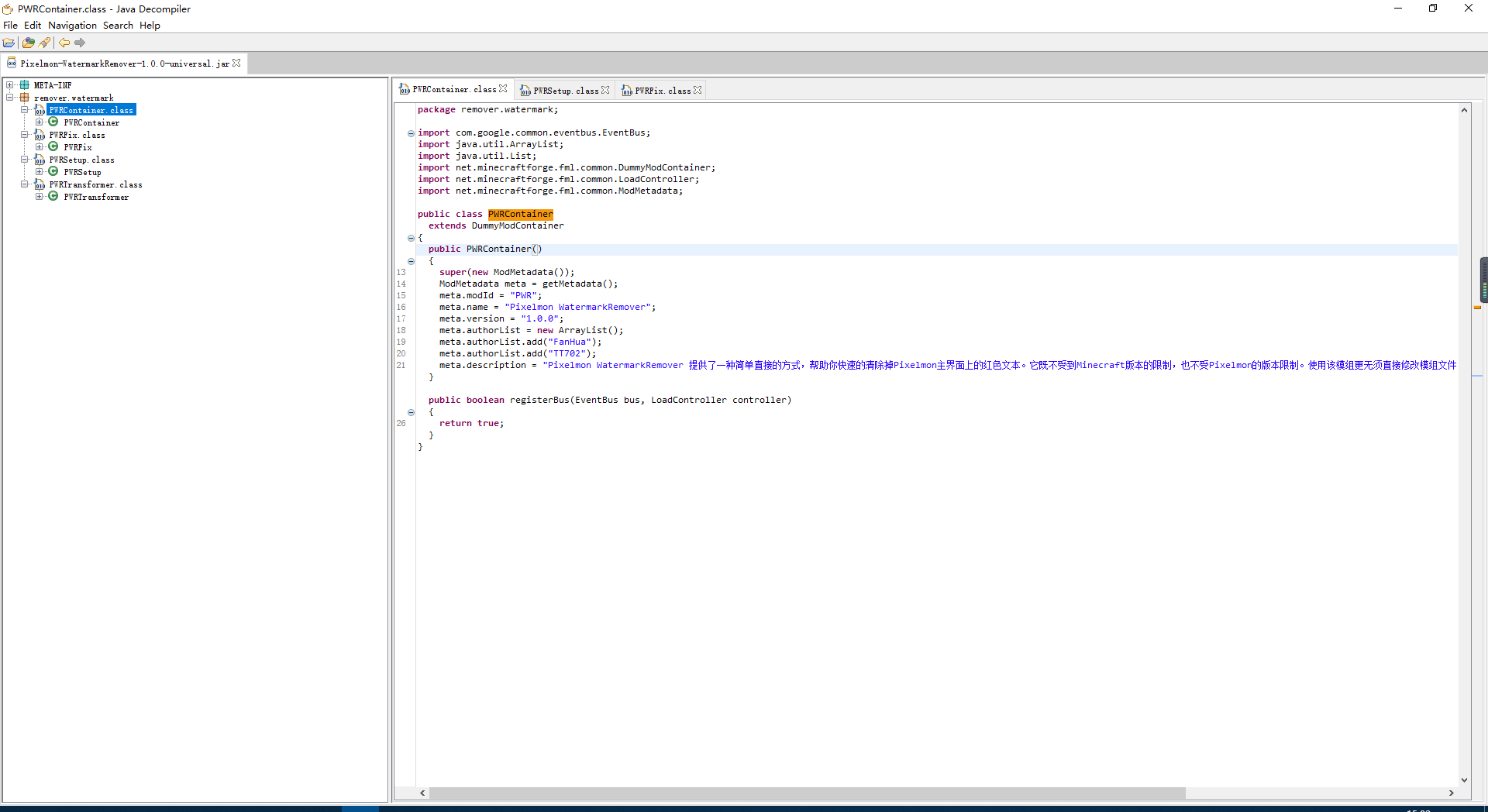Switch to the PWRSetup.class tab
Image resolution: width=1488 pixels, height=812 pixels.
(x=565, y=91)
